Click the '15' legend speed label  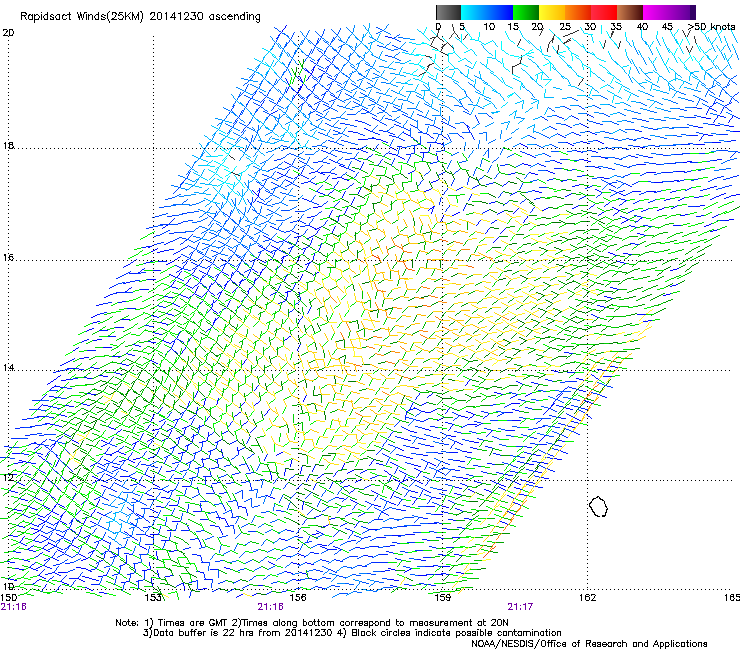tap(513, 26)
